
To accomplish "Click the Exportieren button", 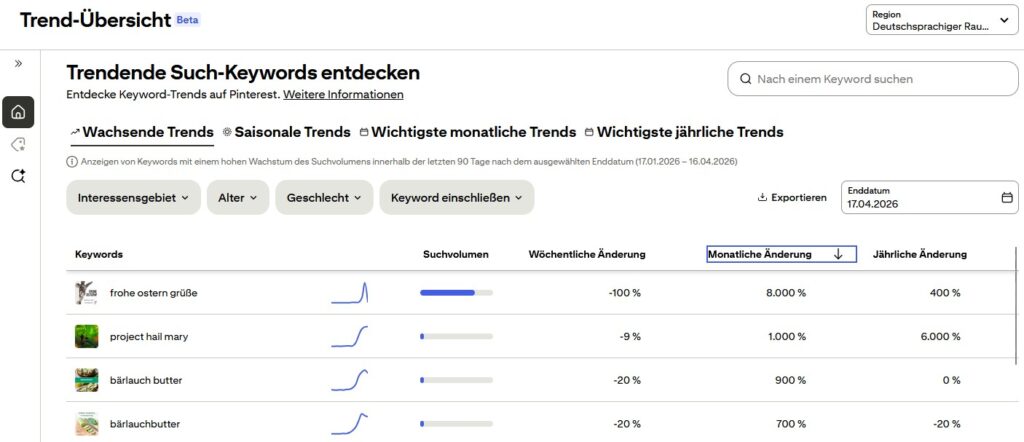I will 792,198.
